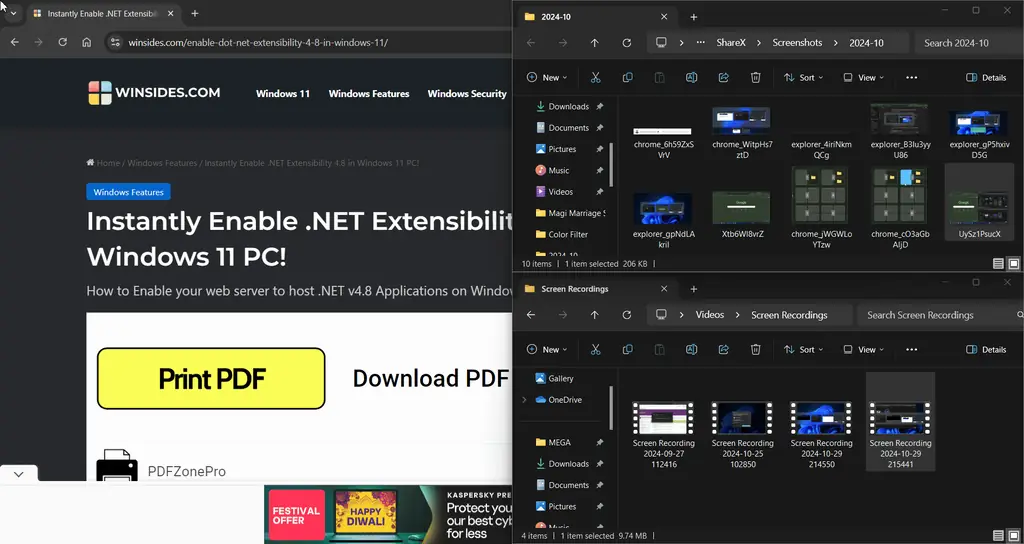Select the 2024-10 Explorer tab
1024x544 pixels.
point(596,17)
